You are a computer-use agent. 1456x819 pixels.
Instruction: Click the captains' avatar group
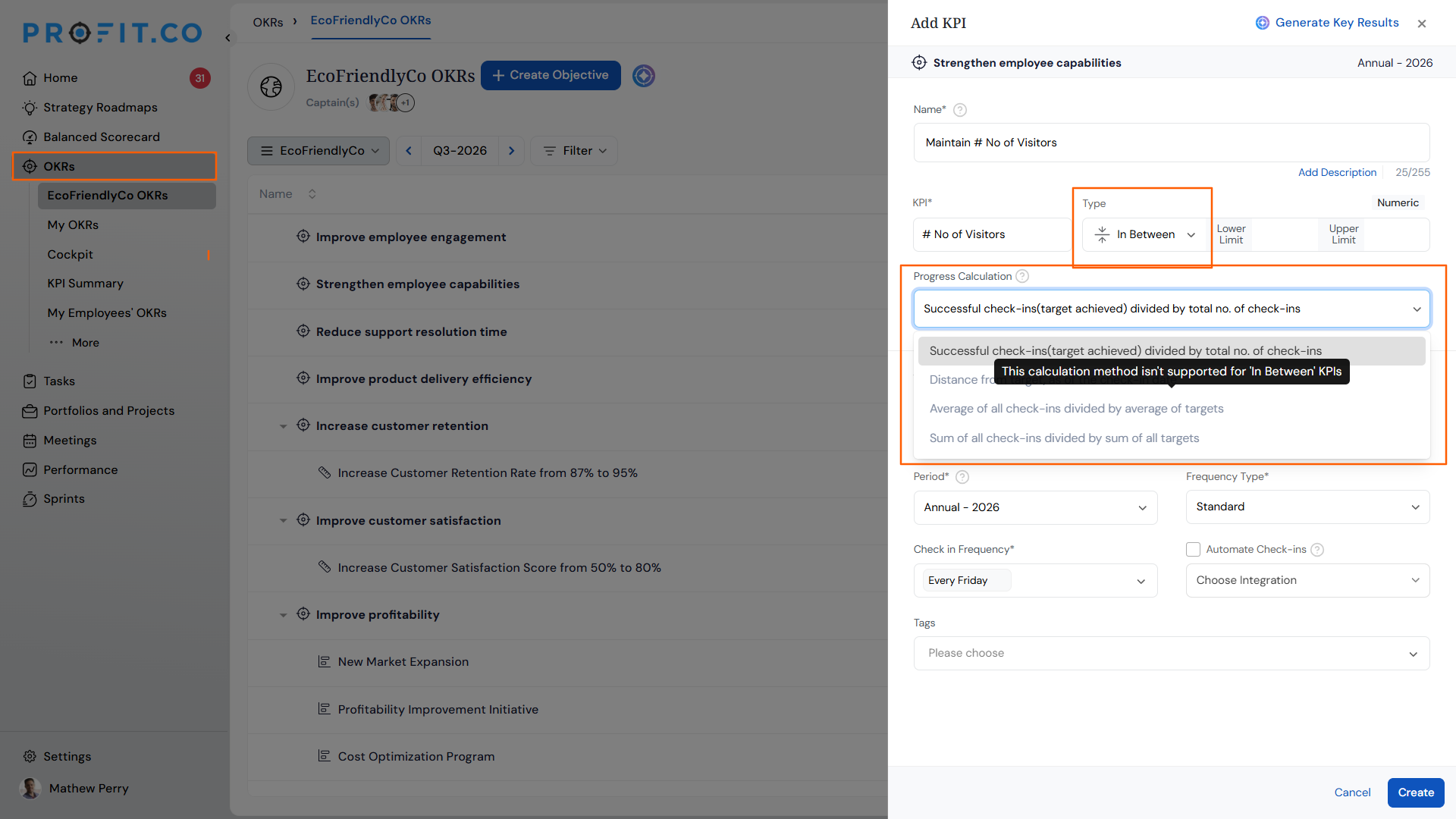(391, 102)
